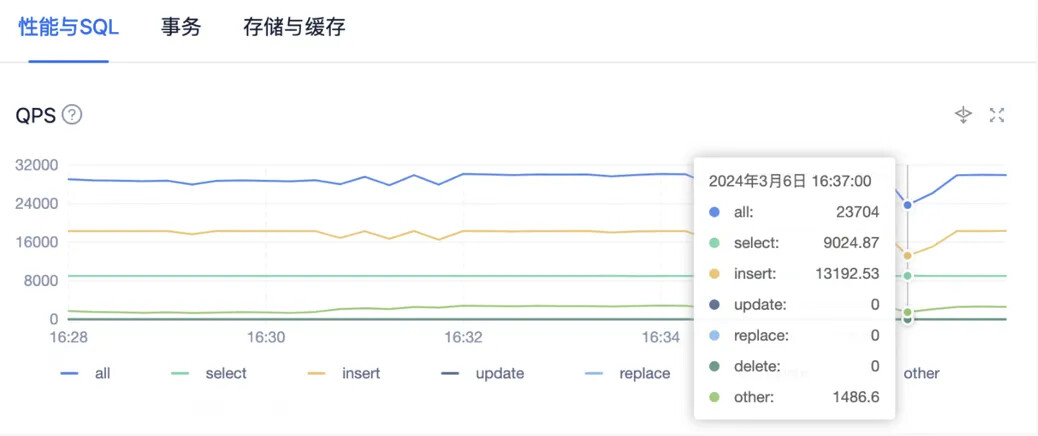The height and width of the screenshot is (436, 1038).
Task: Click the 'all: 23704' tooltip row
Action: pos(794,212)
